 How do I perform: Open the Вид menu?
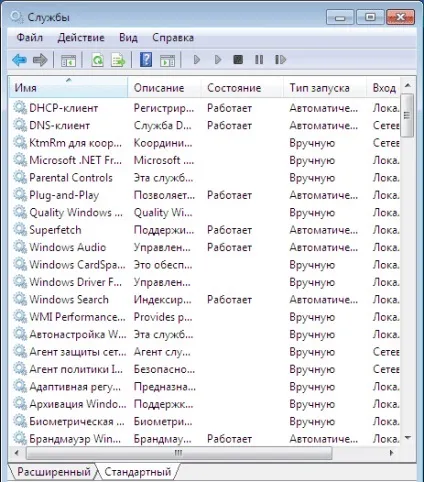coord(128,37)
